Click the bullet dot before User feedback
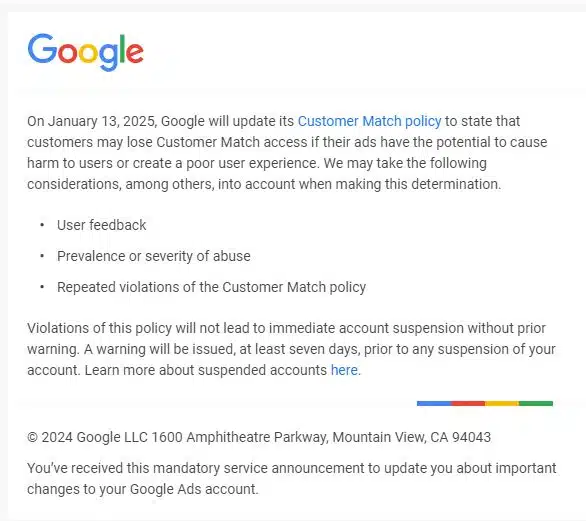Screen dimensions: 586x521 pos(42,225)
